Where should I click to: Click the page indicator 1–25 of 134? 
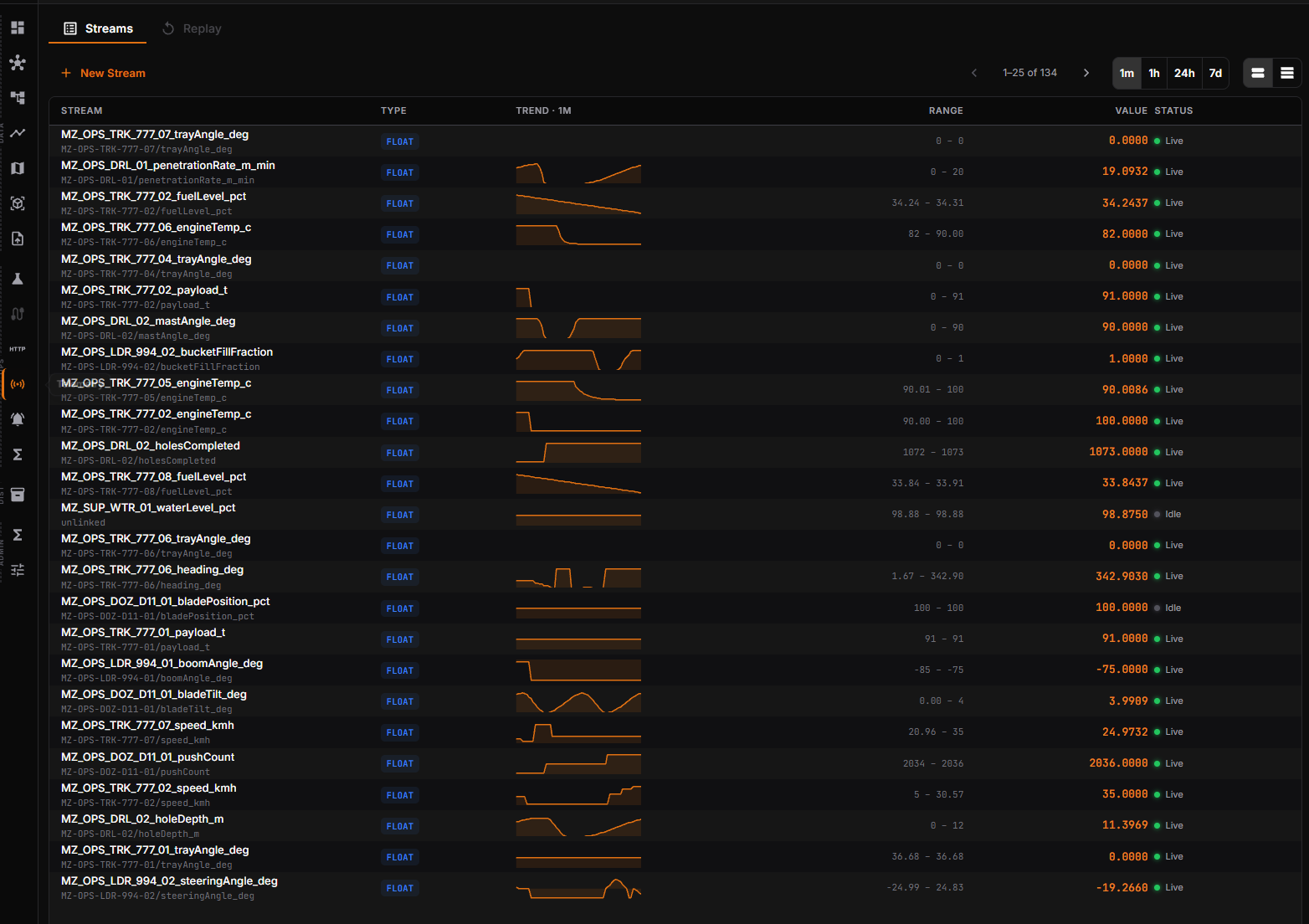[x=1029, y=73]
